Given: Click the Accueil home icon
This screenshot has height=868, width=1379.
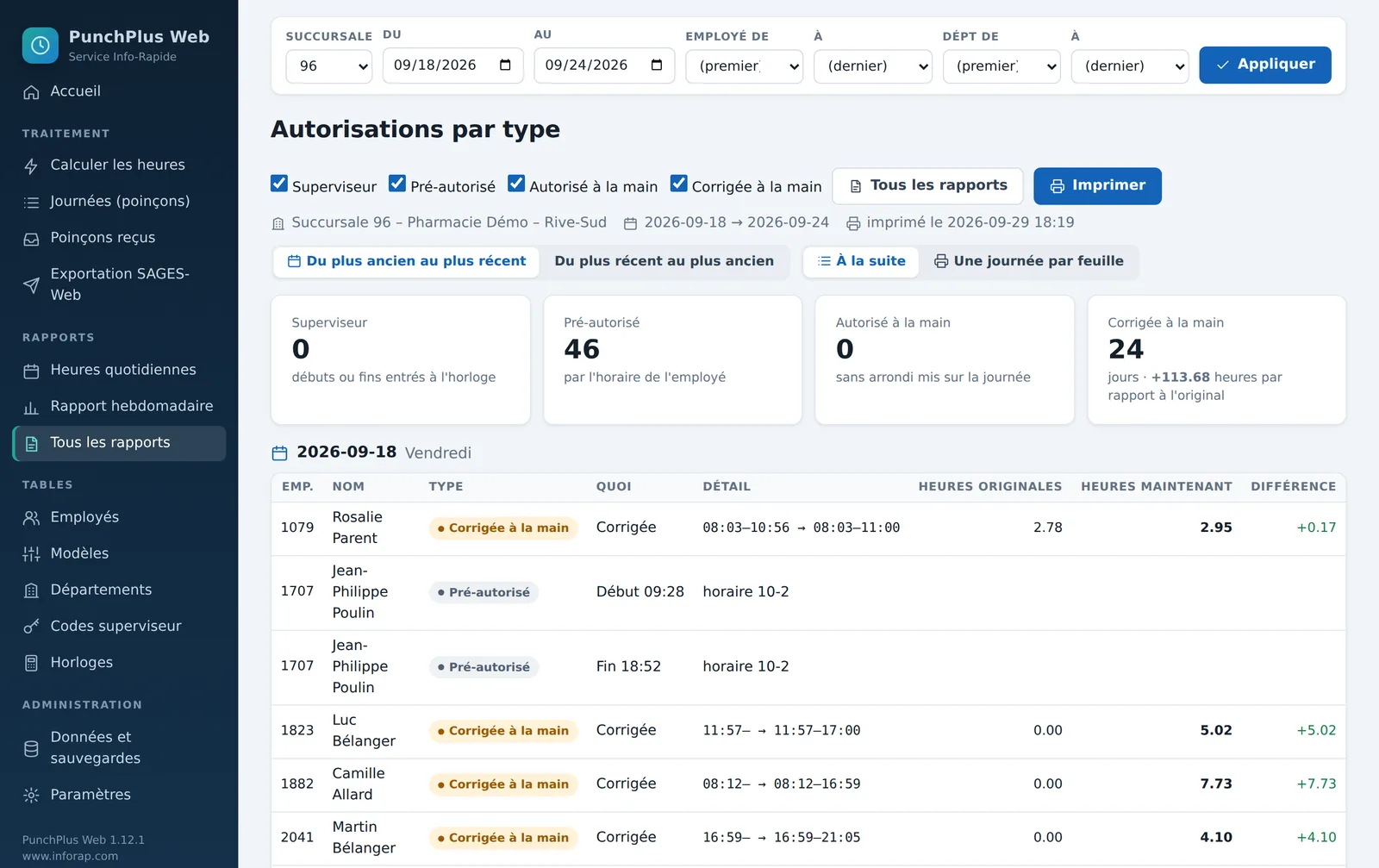Looking at the screenshot, I should pyautogui.click(x=31, y=92).
